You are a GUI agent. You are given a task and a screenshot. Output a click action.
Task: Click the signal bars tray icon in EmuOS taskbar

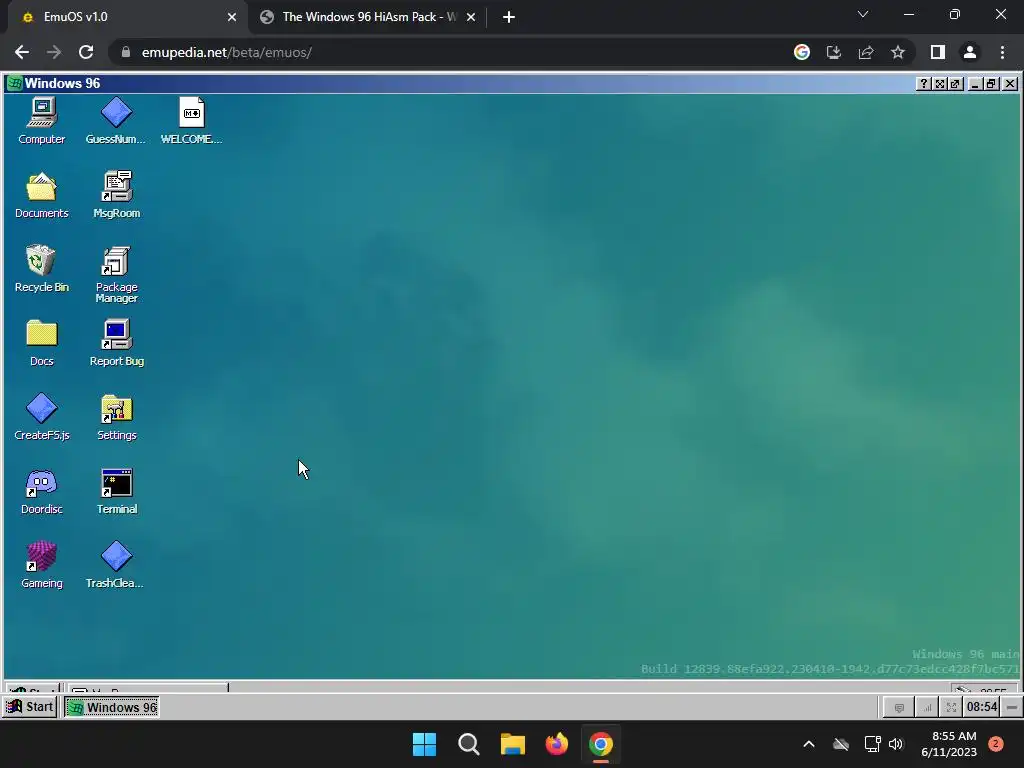[926, 707]
